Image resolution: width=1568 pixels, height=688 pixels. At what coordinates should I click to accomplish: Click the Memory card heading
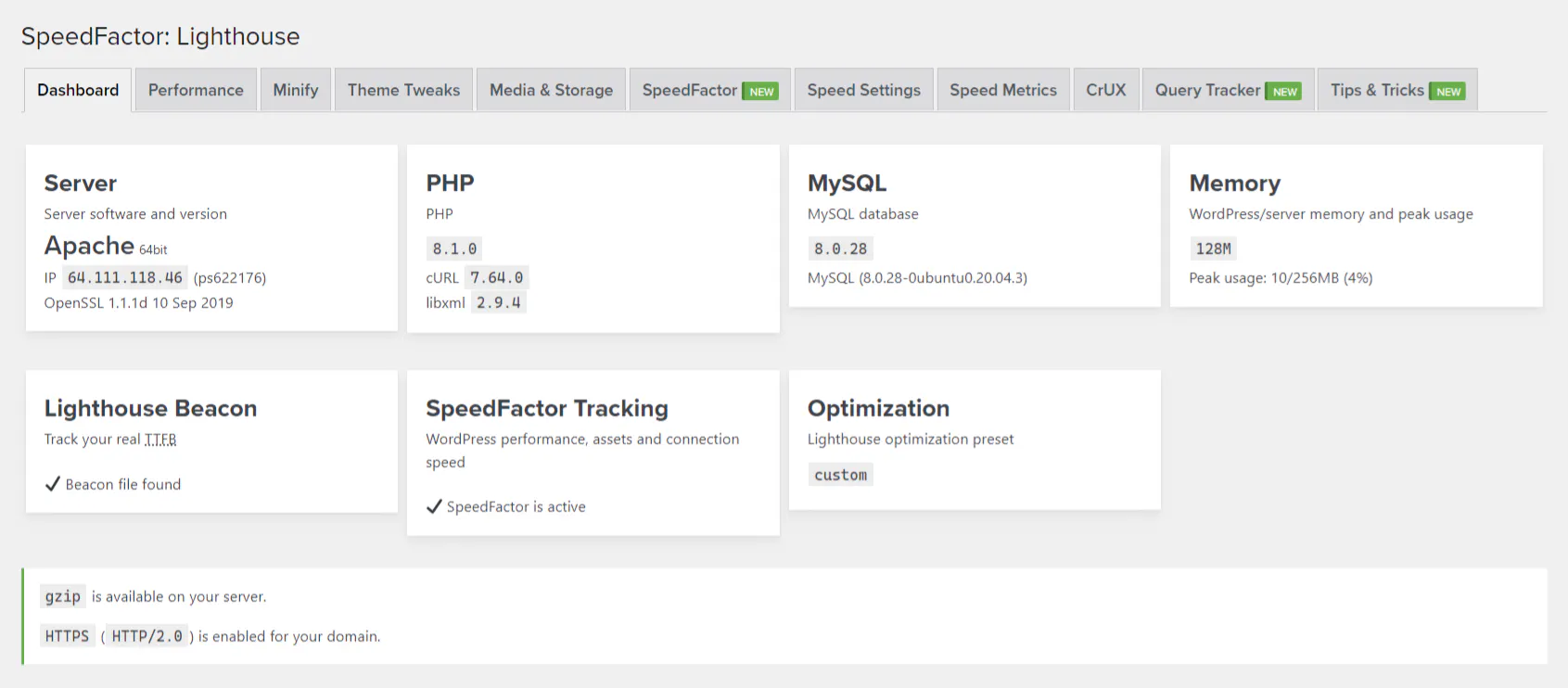coord(1235,184)
